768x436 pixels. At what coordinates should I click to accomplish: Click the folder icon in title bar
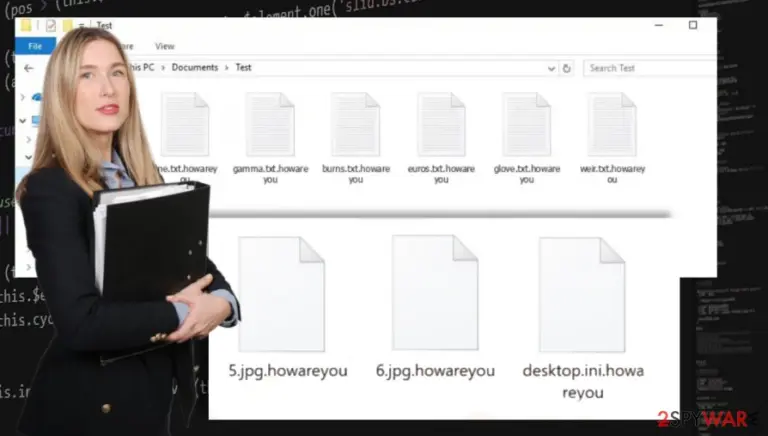point(26,25)
